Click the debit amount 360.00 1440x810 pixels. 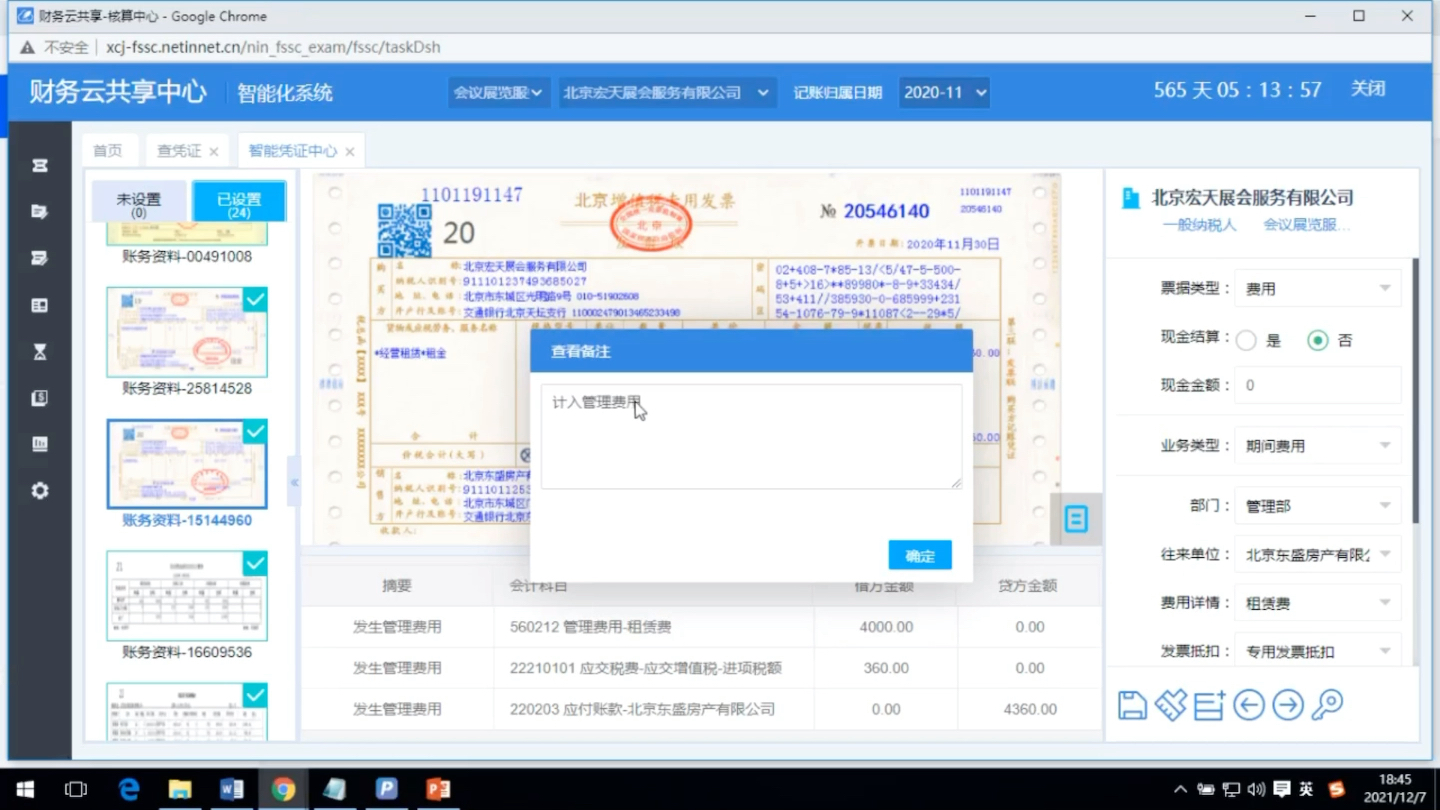[886, 668]
